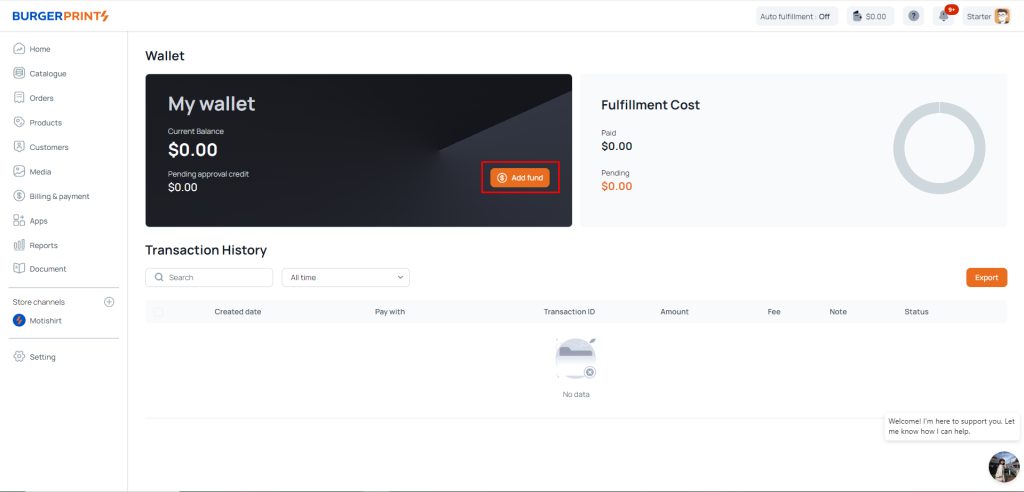This screenshot has height=492, width=1024.
Task: Open the Starter account profile menu
Action: 988,16
